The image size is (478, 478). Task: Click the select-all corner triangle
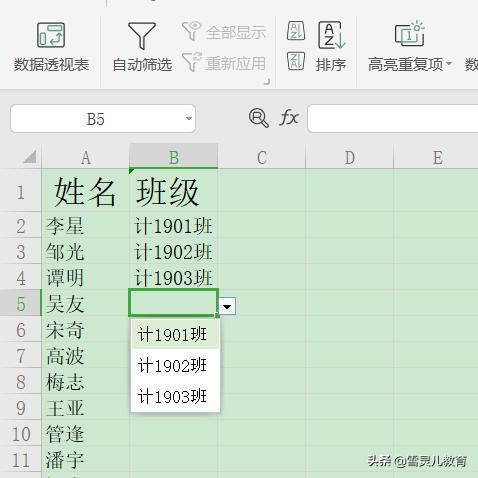coord(30,157)
